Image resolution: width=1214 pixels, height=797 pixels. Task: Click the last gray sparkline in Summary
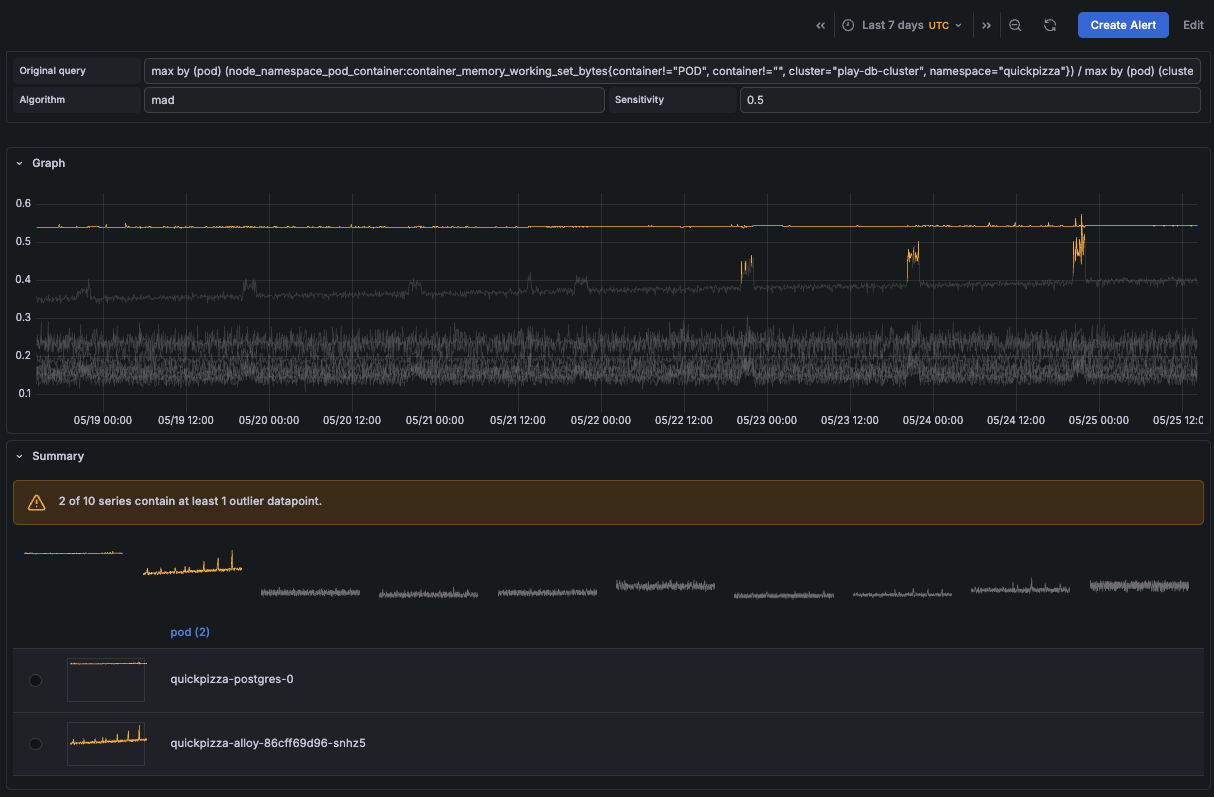1139,585
